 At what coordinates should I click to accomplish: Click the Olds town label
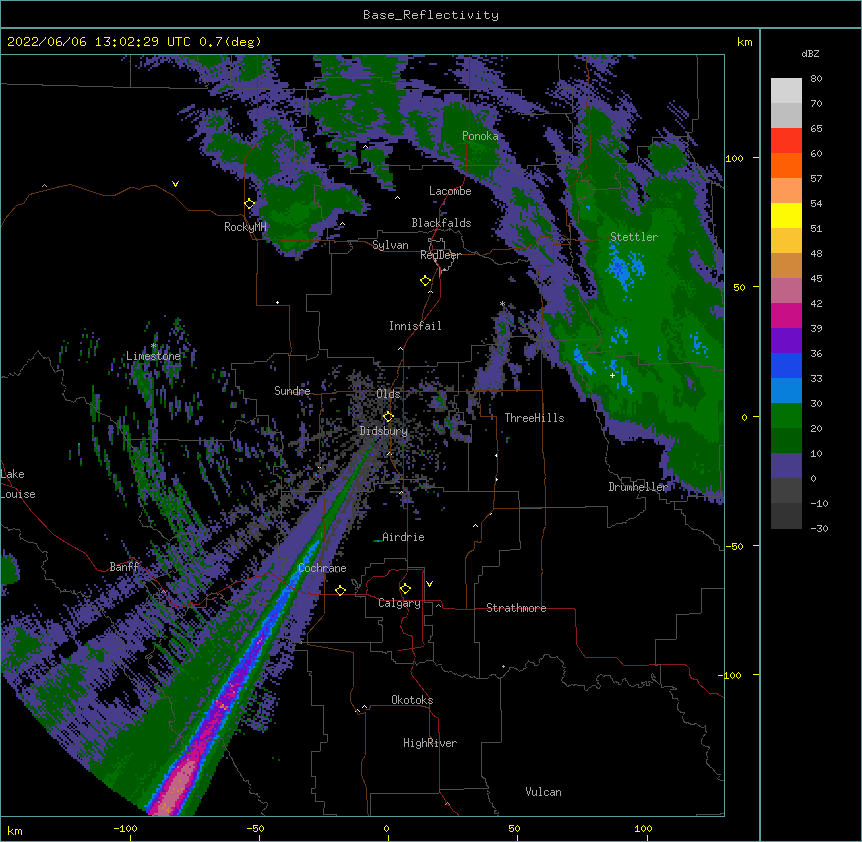coord(388,394)
